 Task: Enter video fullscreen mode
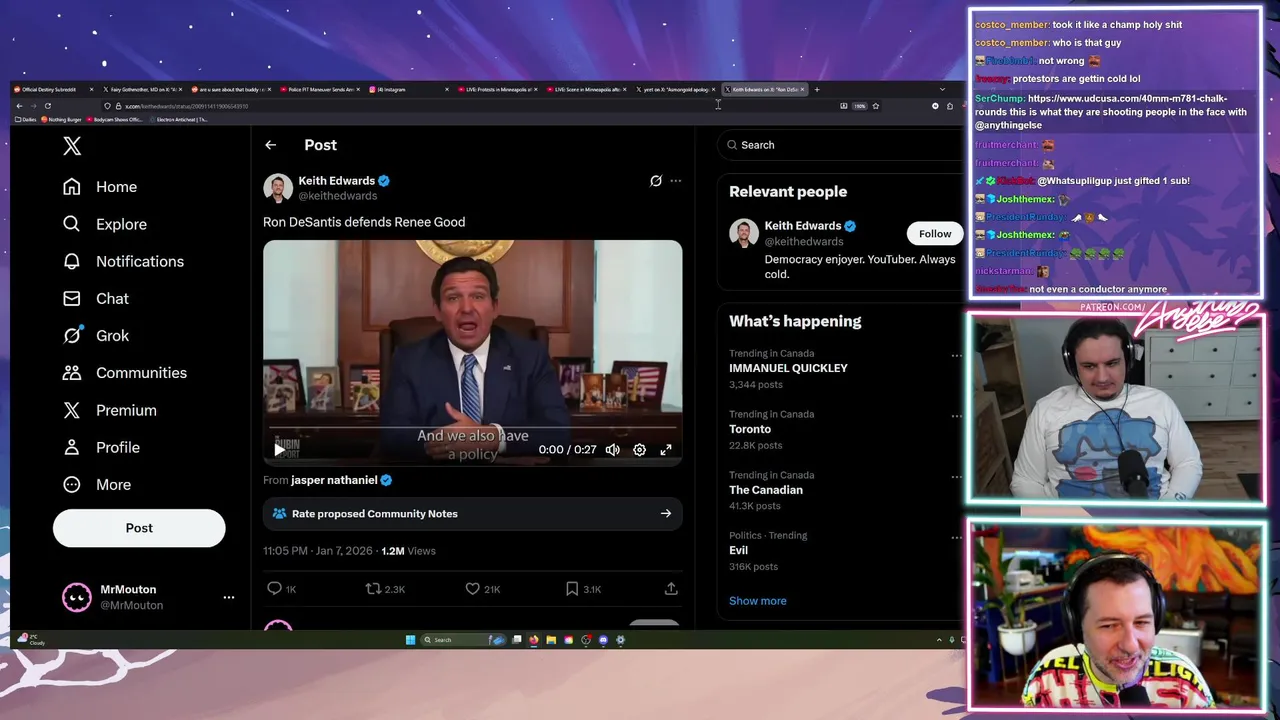pyautogui.click(x=666, y=450)
